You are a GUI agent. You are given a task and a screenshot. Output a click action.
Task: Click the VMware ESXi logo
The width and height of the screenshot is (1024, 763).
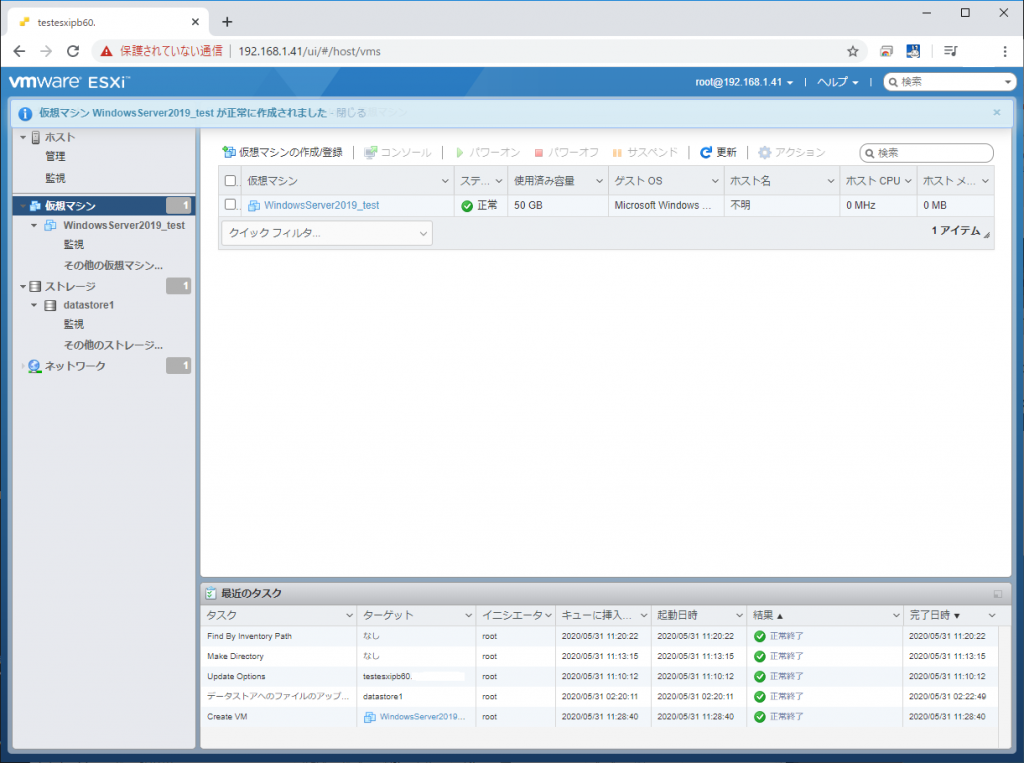[69, 82]
